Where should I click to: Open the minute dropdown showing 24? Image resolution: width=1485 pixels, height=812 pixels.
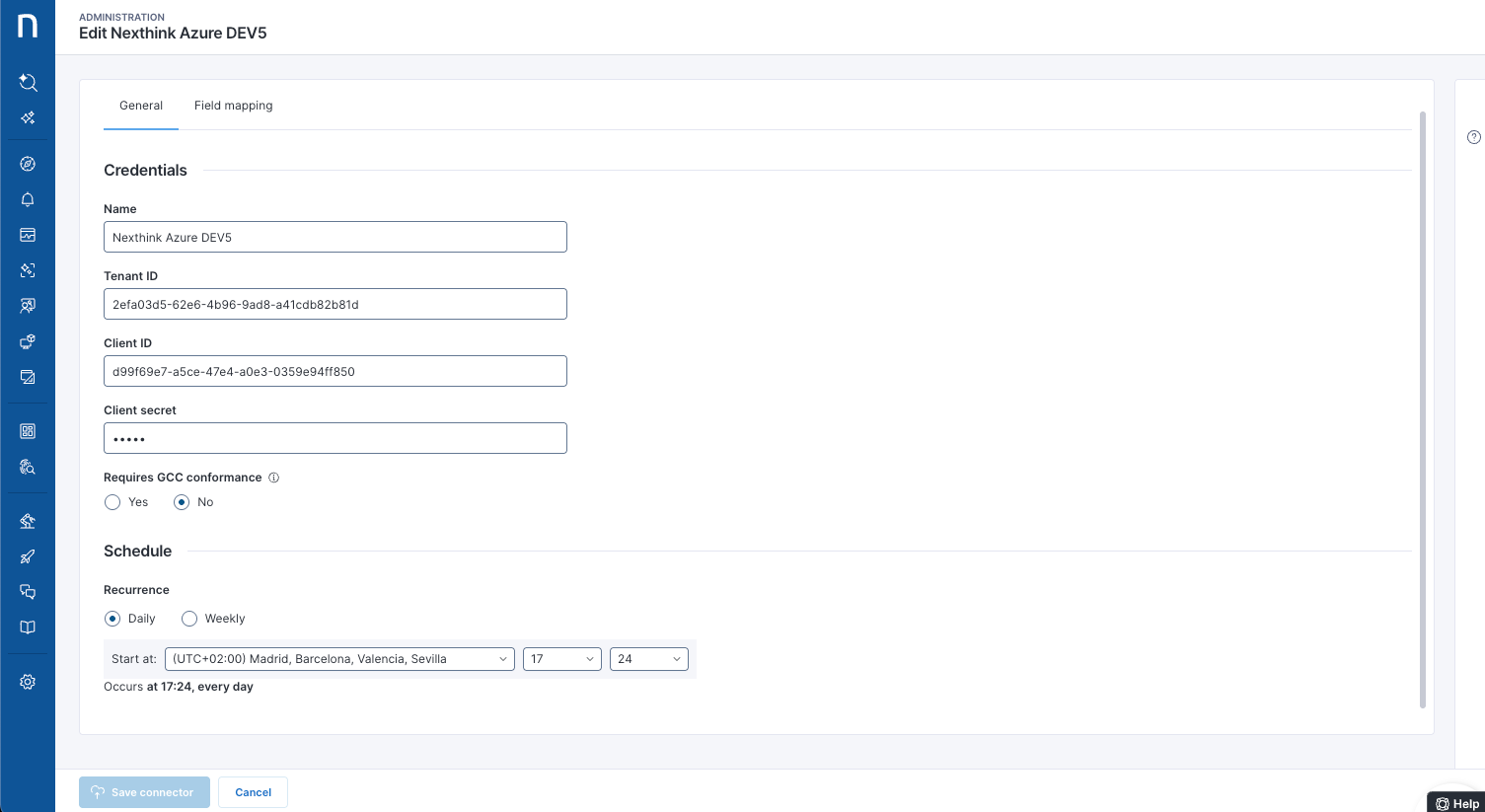[x=648, y=659]
